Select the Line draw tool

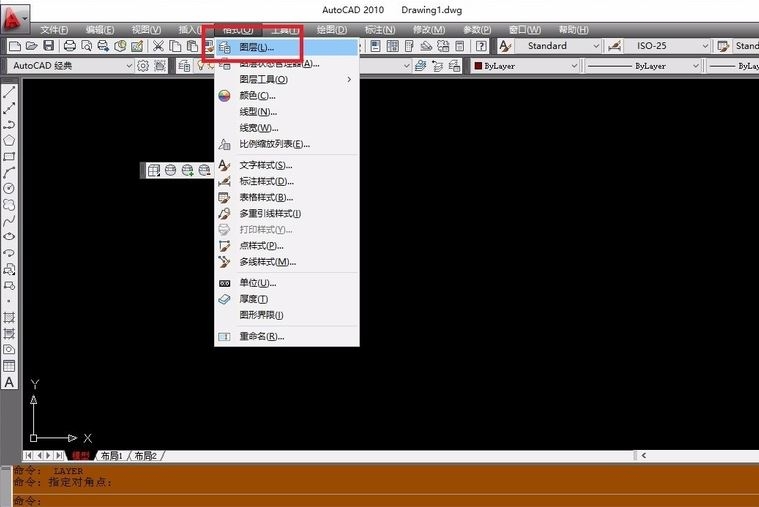(x=9, y=92)
